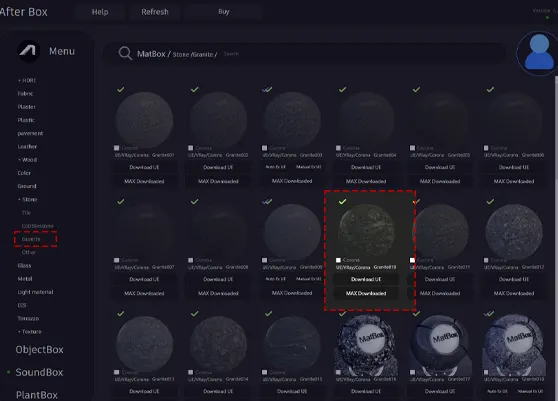Click Download UE for Granite010
The height and width of the screenshot is (401, 558).
coord(366,279)
